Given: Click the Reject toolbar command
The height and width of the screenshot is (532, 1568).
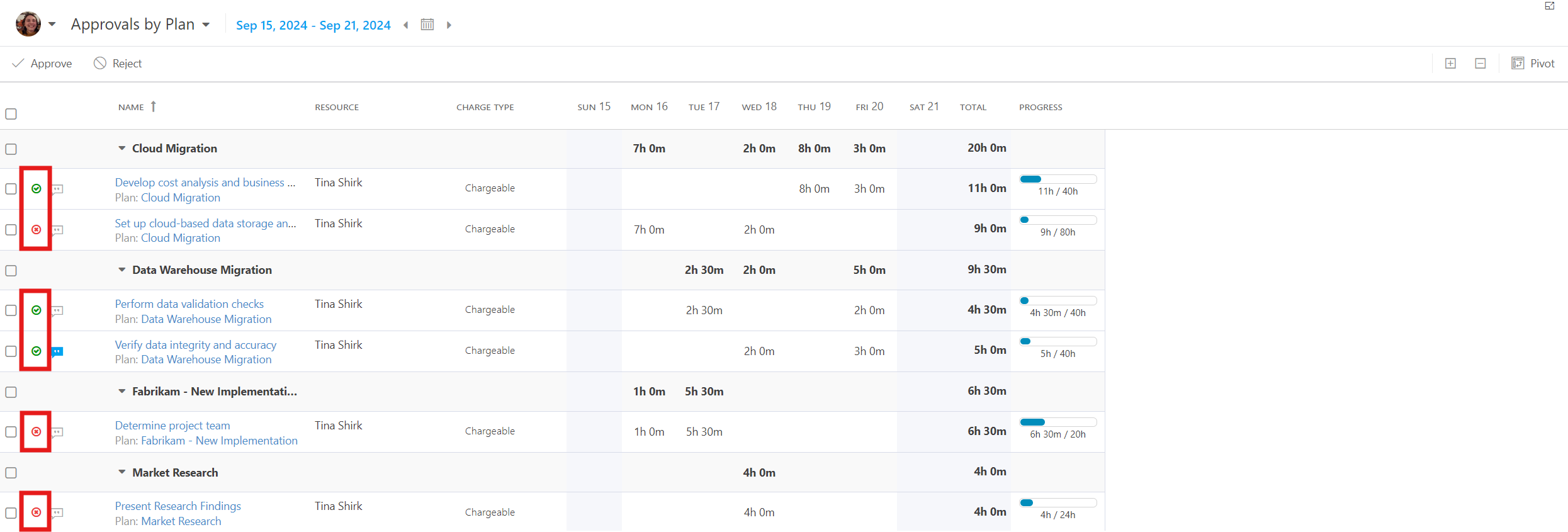Looking at the screenshot, I should 118,64.
